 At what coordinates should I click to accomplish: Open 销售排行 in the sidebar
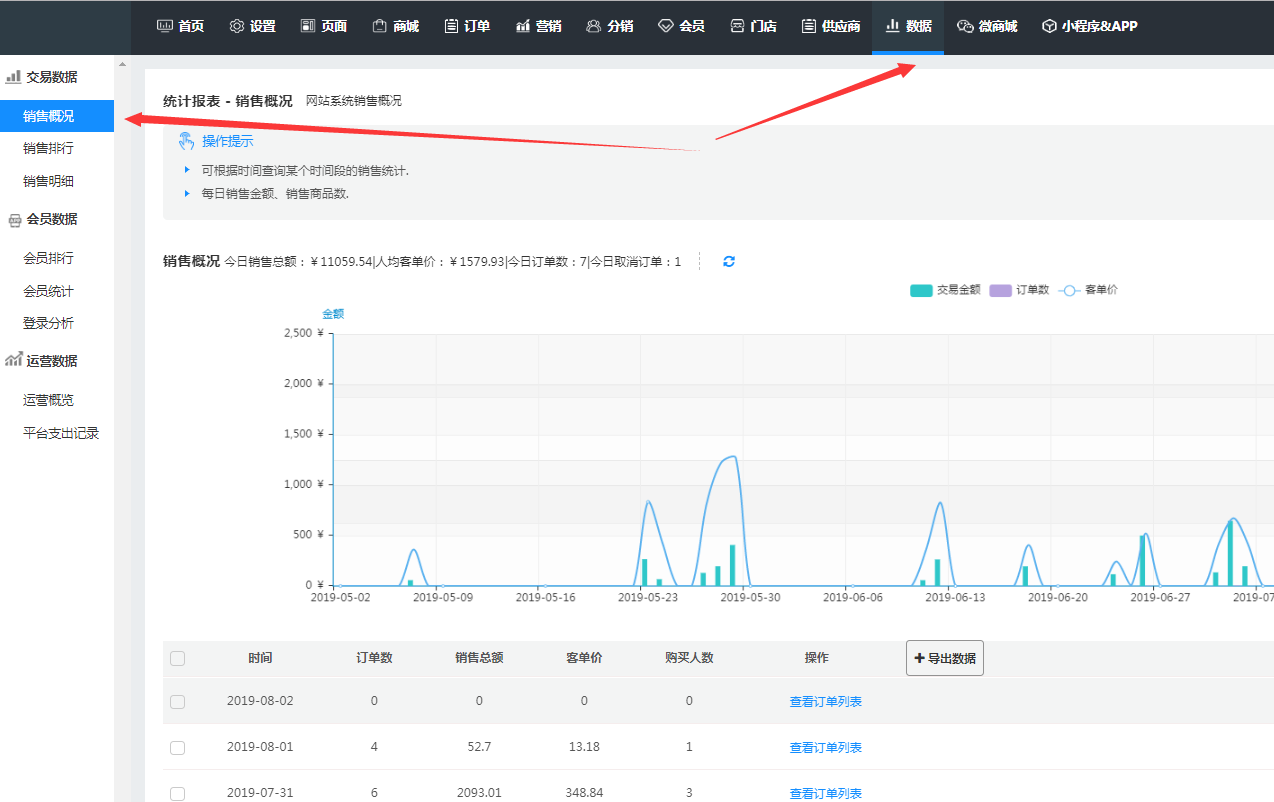coord(48,148)
